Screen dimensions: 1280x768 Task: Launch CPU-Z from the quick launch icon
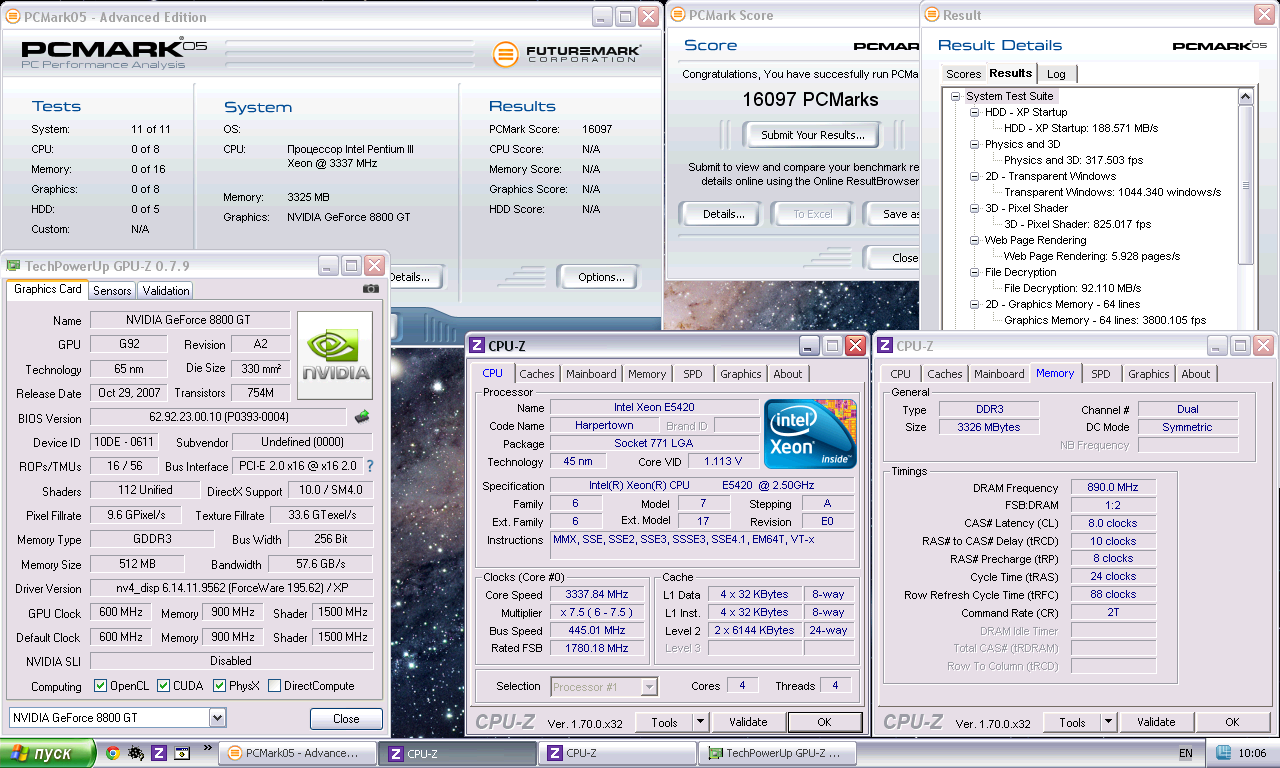[x=159, y=753]
